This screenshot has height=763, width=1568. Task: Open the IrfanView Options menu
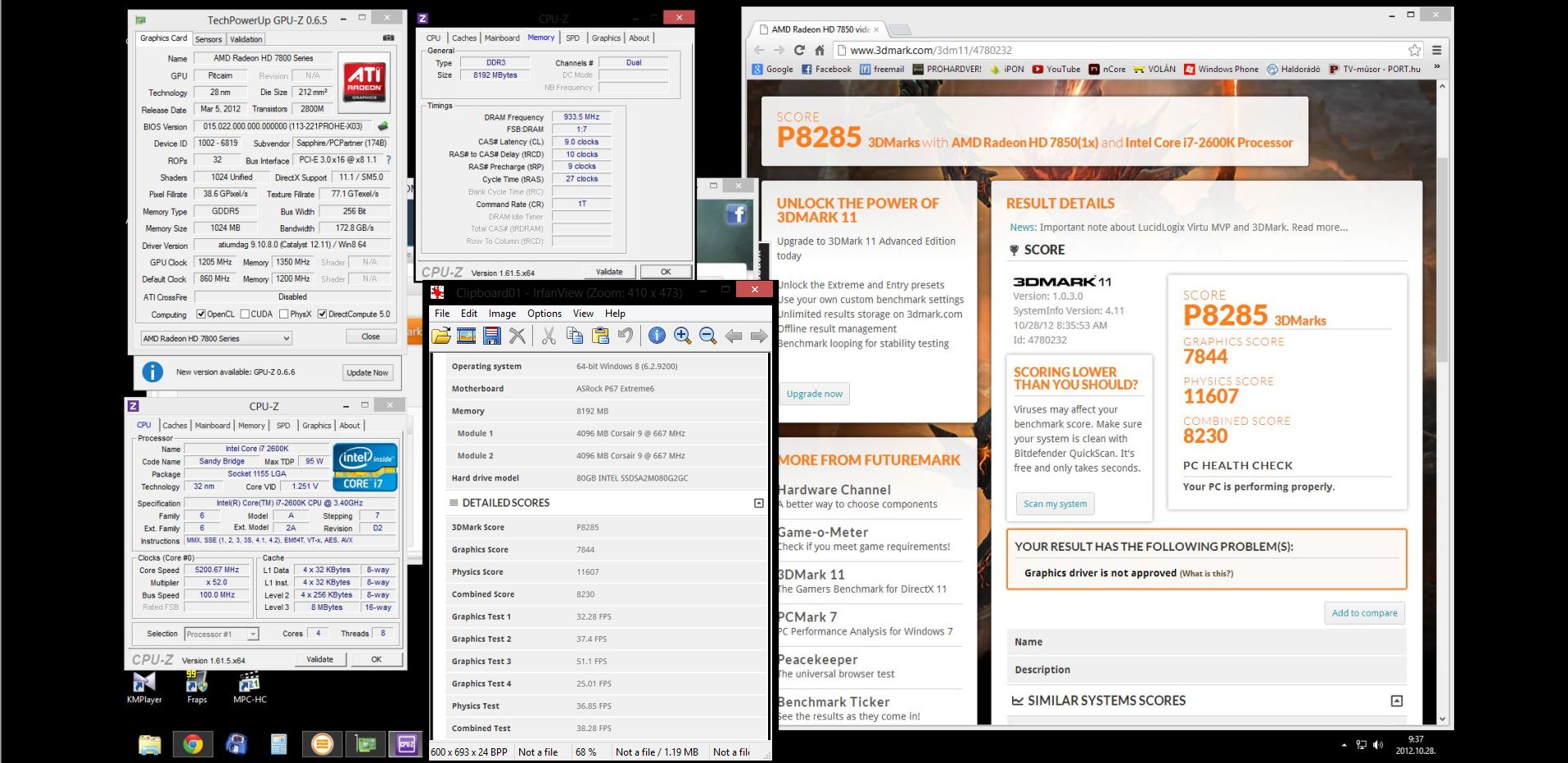[545, 314]
